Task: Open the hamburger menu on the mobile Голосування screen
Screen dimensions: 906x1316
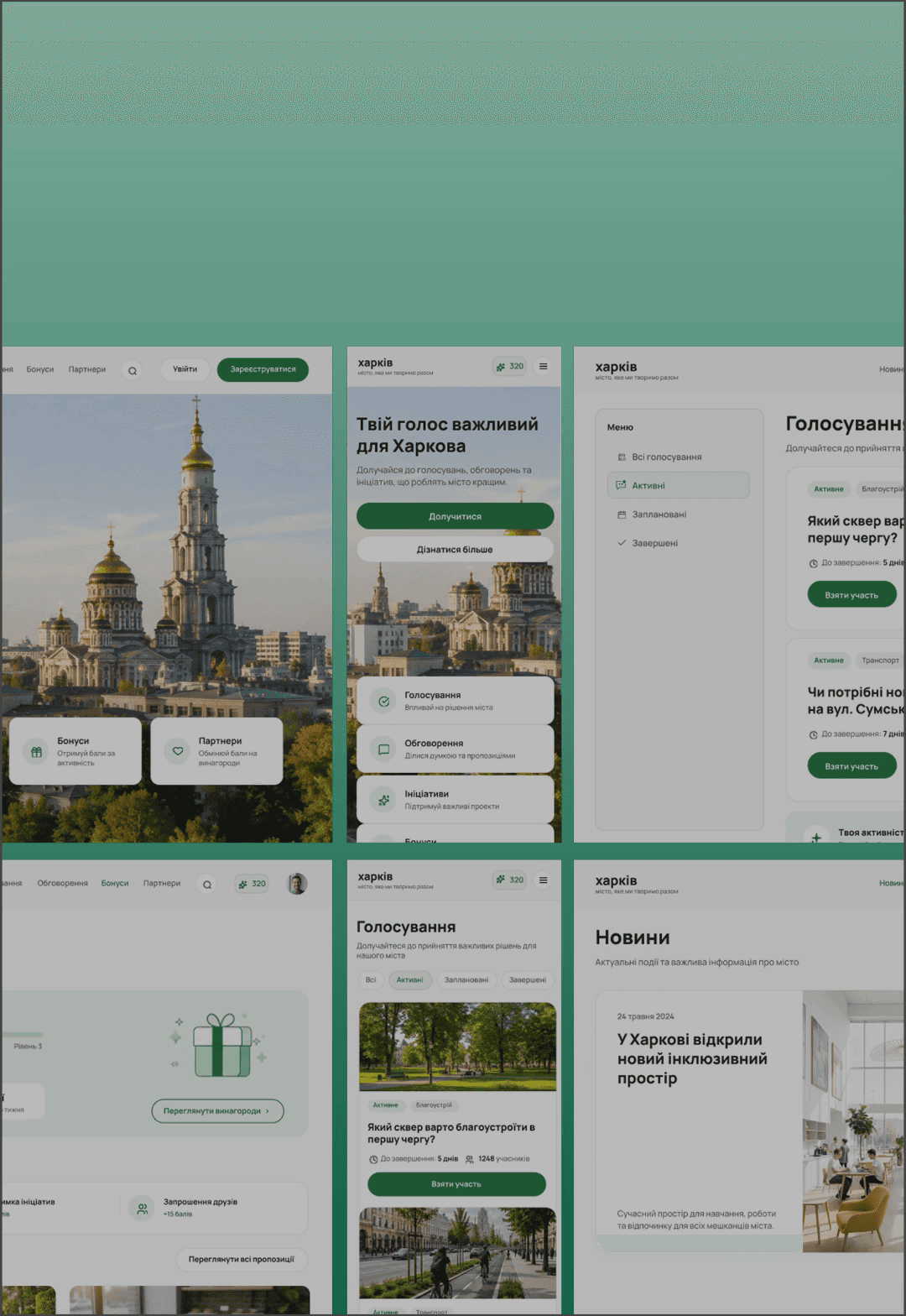Action: coord(544,880)
